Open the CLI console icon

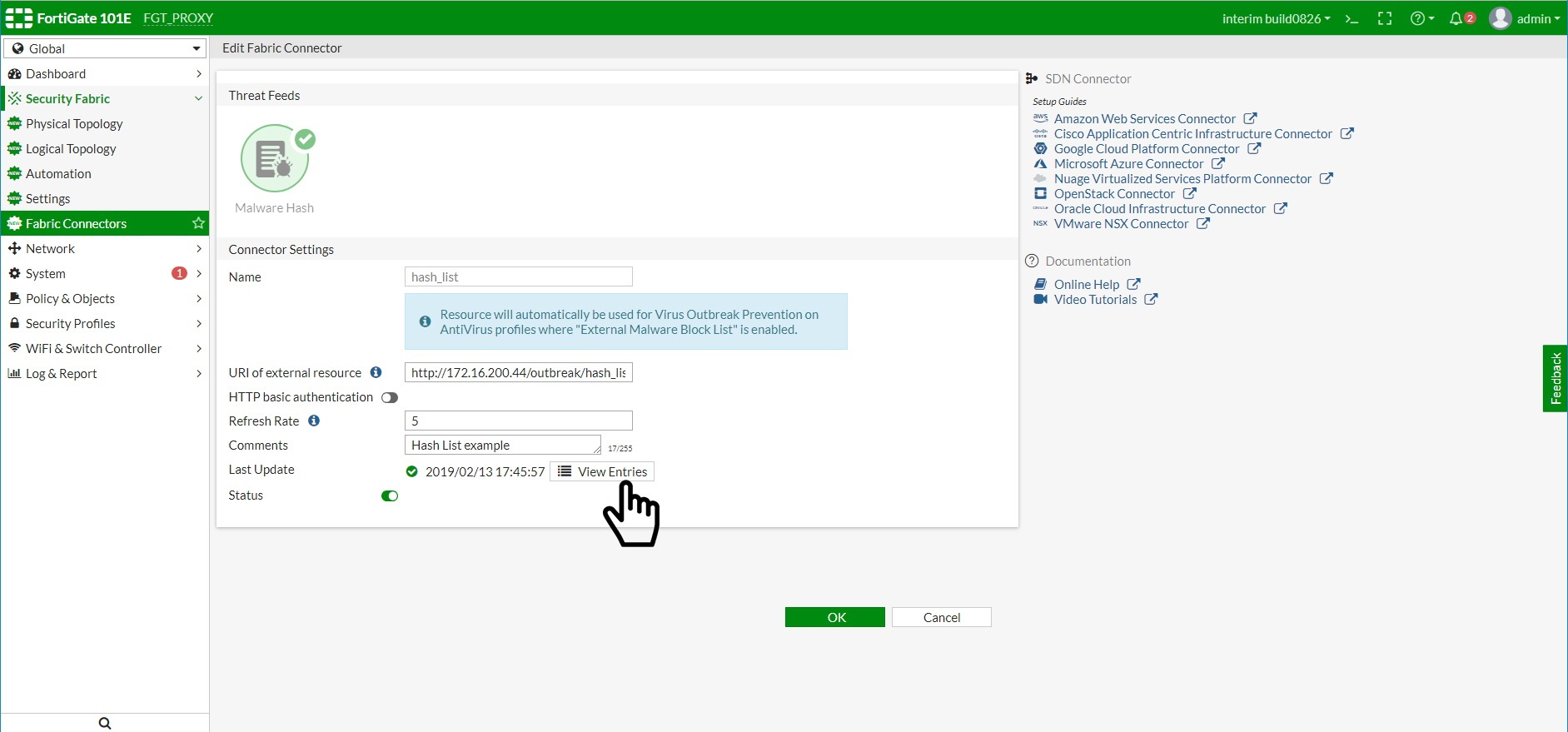[x=1351, y=18]
